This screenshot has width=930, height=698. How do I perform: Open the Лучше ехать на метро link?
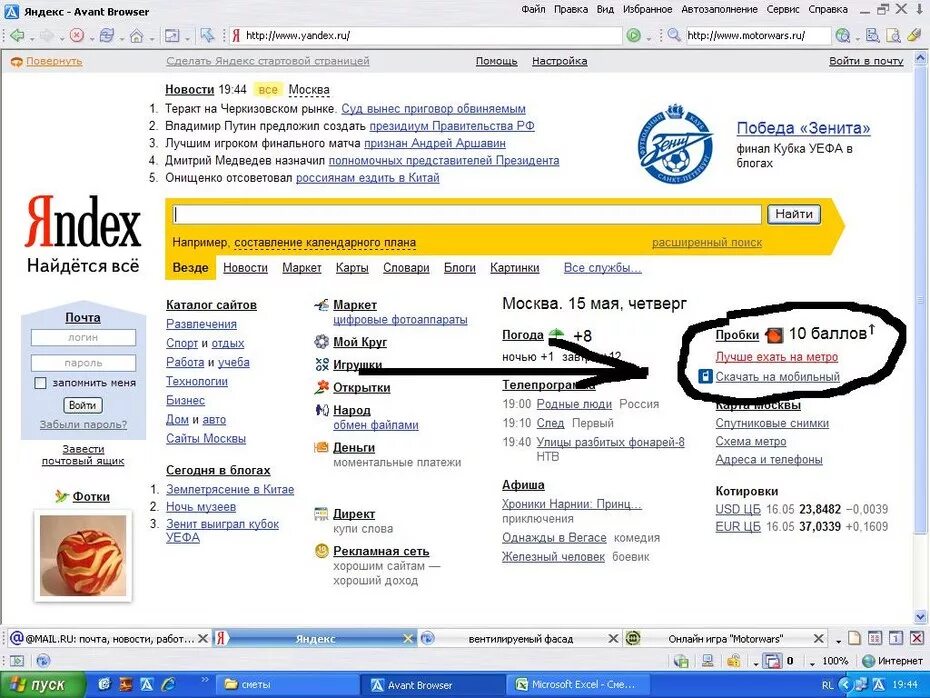pos(776,357)
